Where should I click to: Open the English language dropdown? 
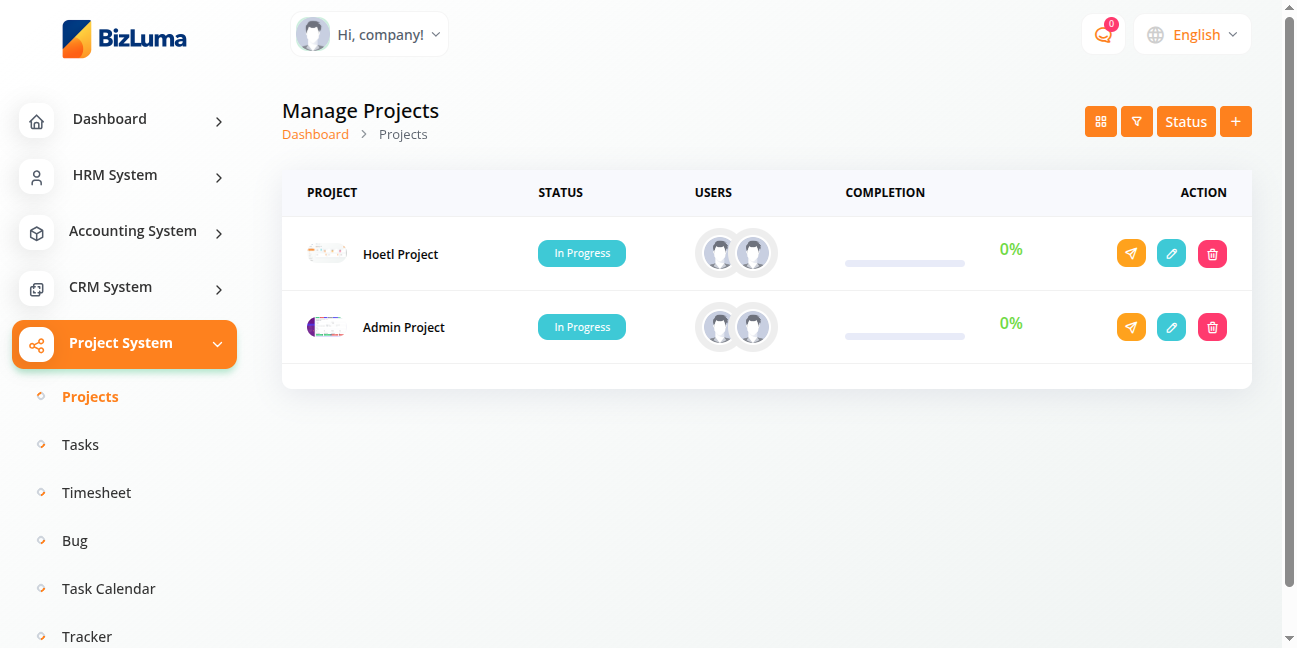pos(1192,35)
